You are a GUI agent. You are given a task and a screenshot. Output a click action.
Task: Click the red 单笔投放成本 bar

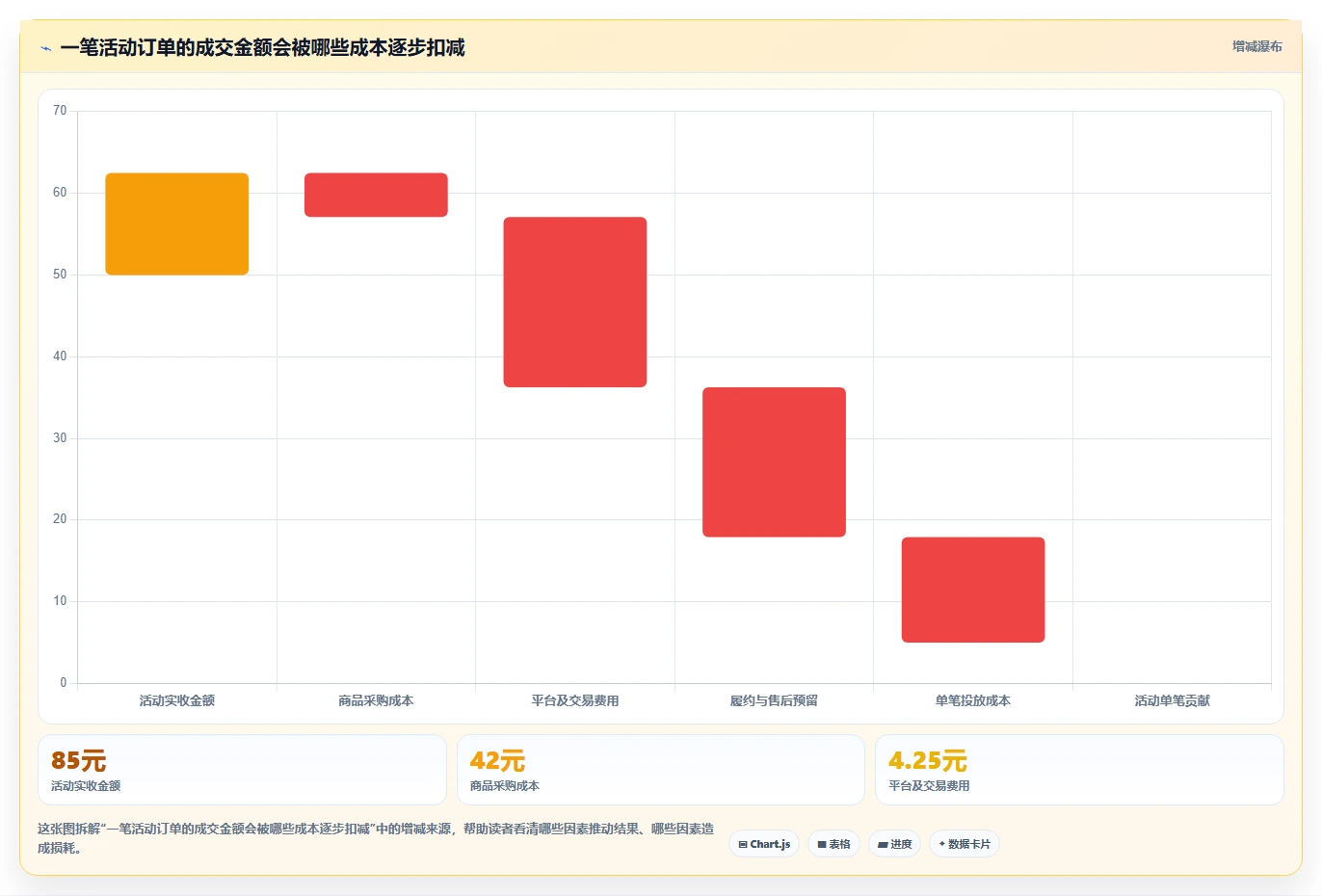click(x=973, y=590)
